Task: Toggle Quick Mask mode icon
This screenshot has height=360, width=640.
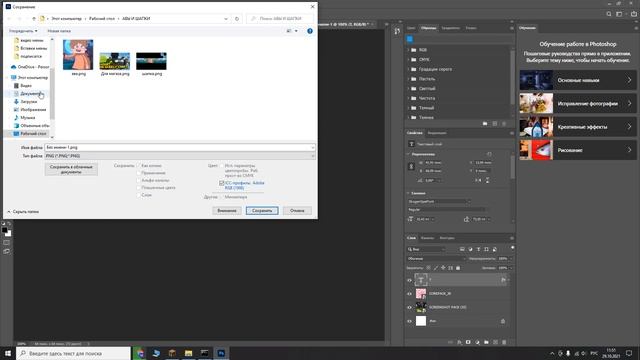Action: coord(7,242)
